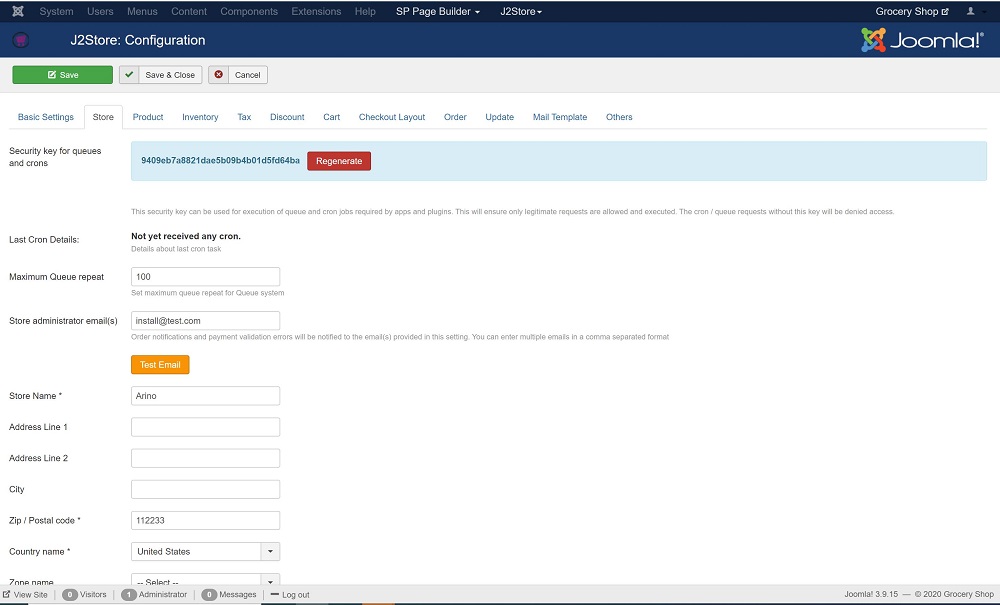Image resolution: width=1000 pixels, height=605 pixels.
Task: Open the Extensions menu
Action: pyautogui.click(x=315, y=12)
